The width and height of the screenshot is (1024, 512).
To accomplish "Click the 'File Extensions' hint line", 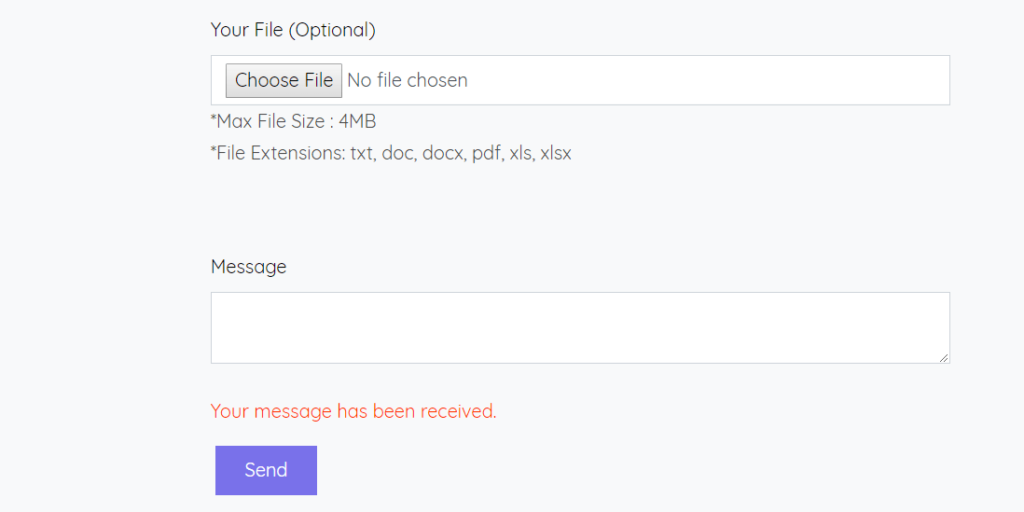I will 391,153.
